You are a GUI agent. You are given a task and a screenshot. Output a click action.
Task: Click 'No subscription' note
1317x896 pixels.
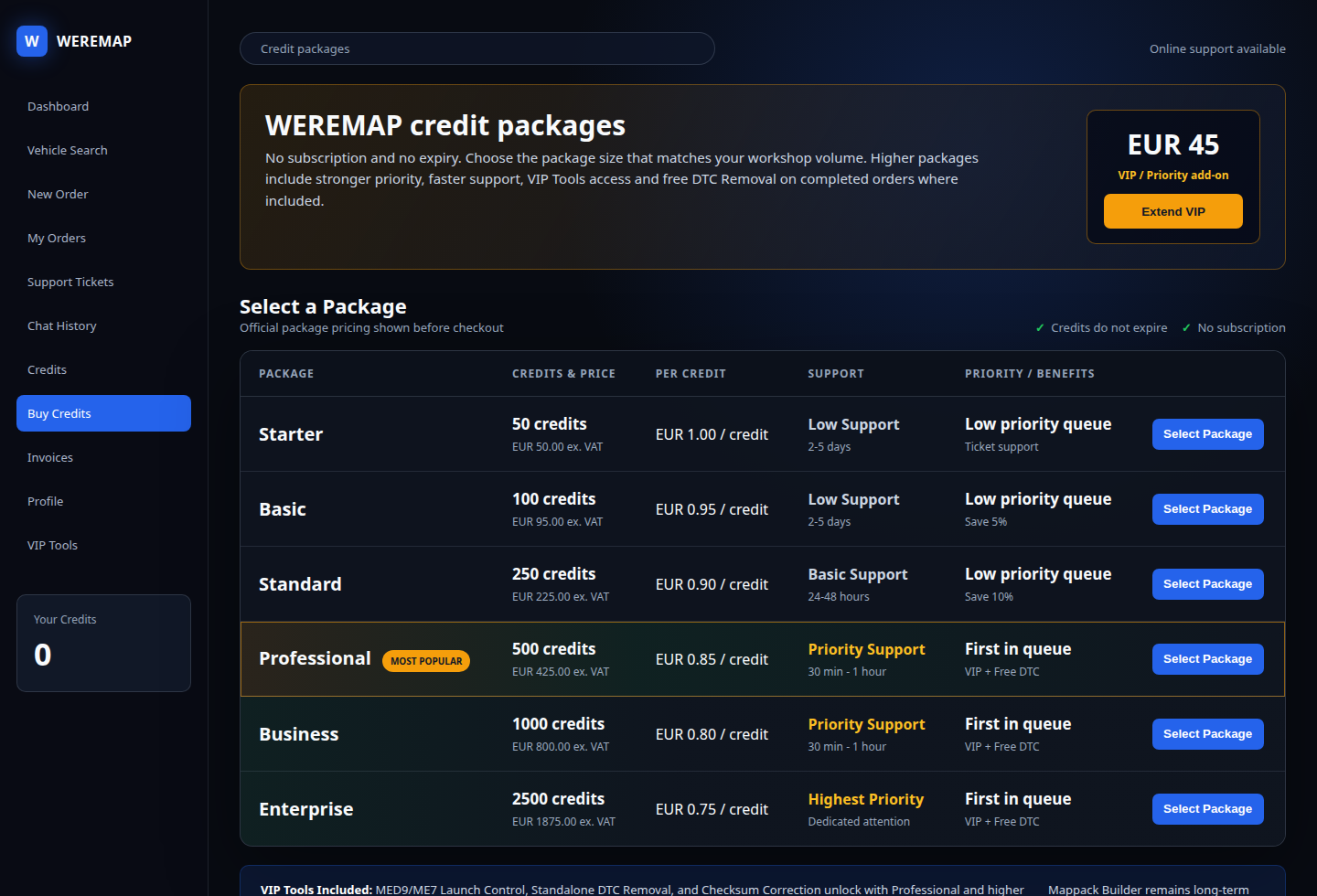pos(1241,328)
